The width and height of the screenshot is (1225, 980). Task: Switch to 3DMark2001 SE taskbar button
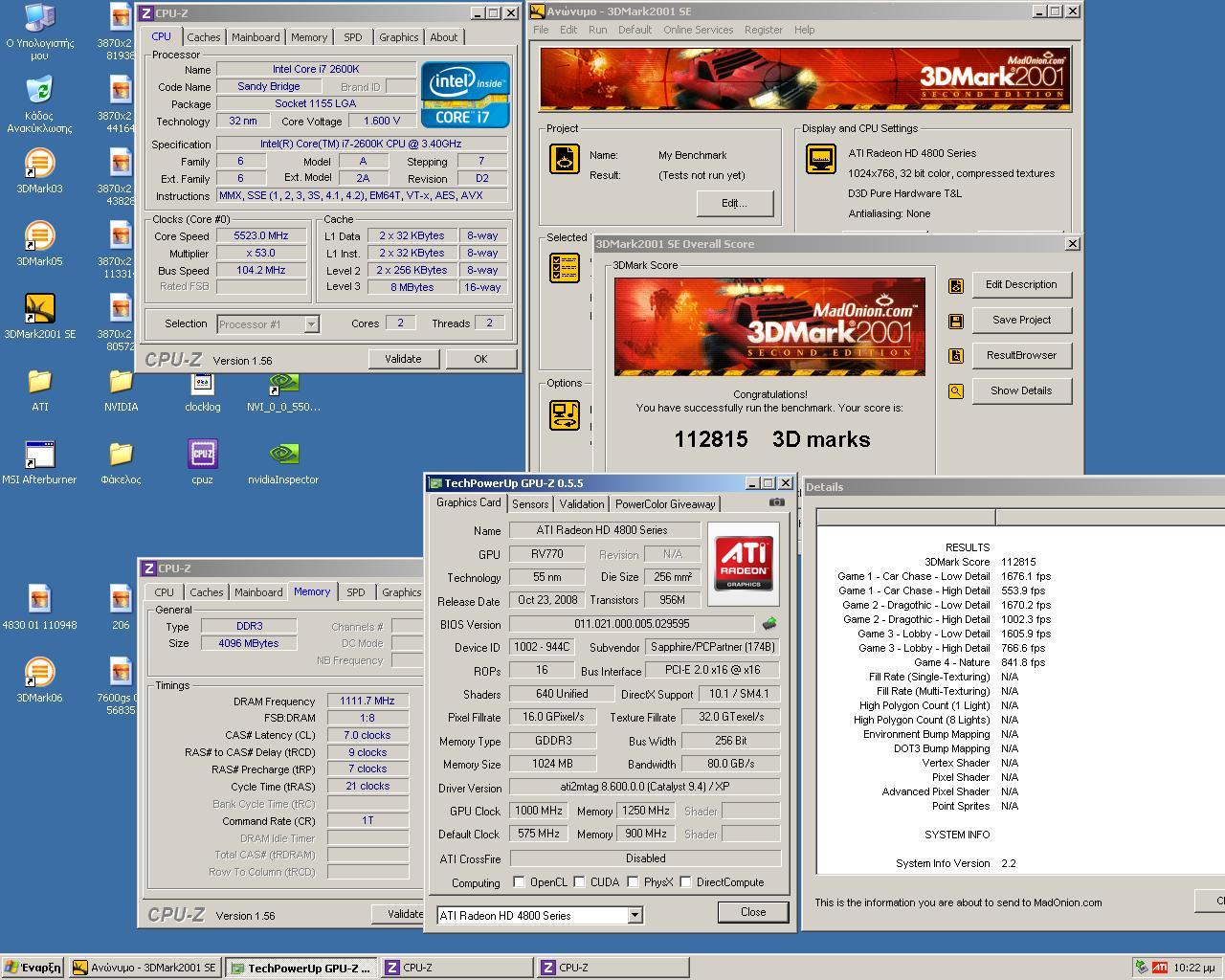[145, 968]
